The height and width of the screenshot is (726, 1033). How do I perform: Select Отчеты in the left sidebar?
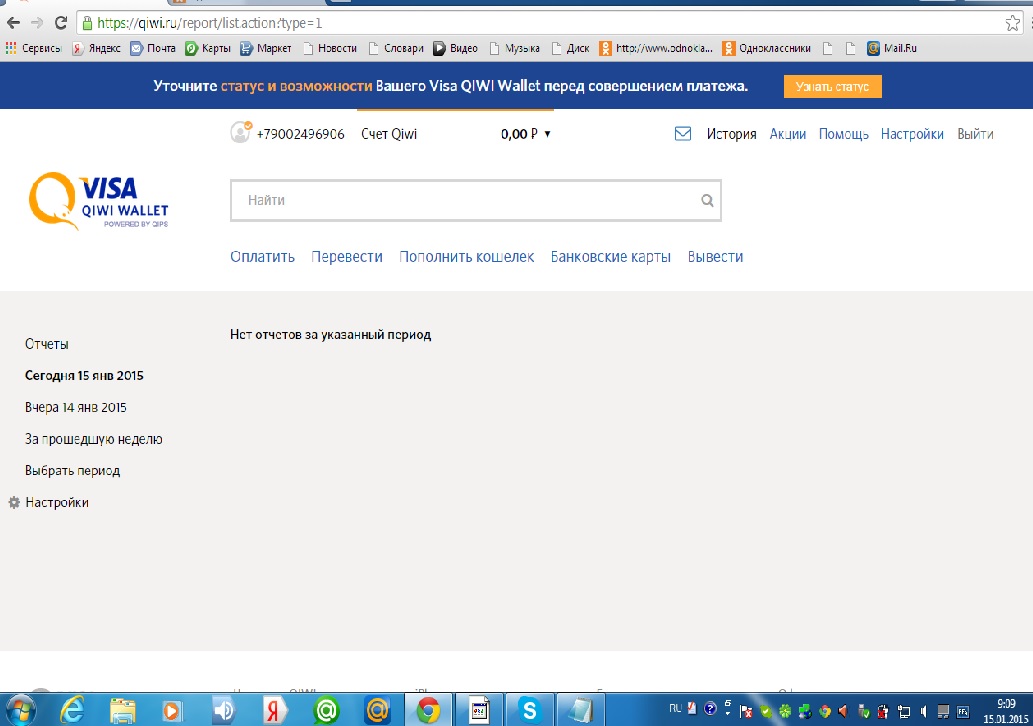pos(47,344)
